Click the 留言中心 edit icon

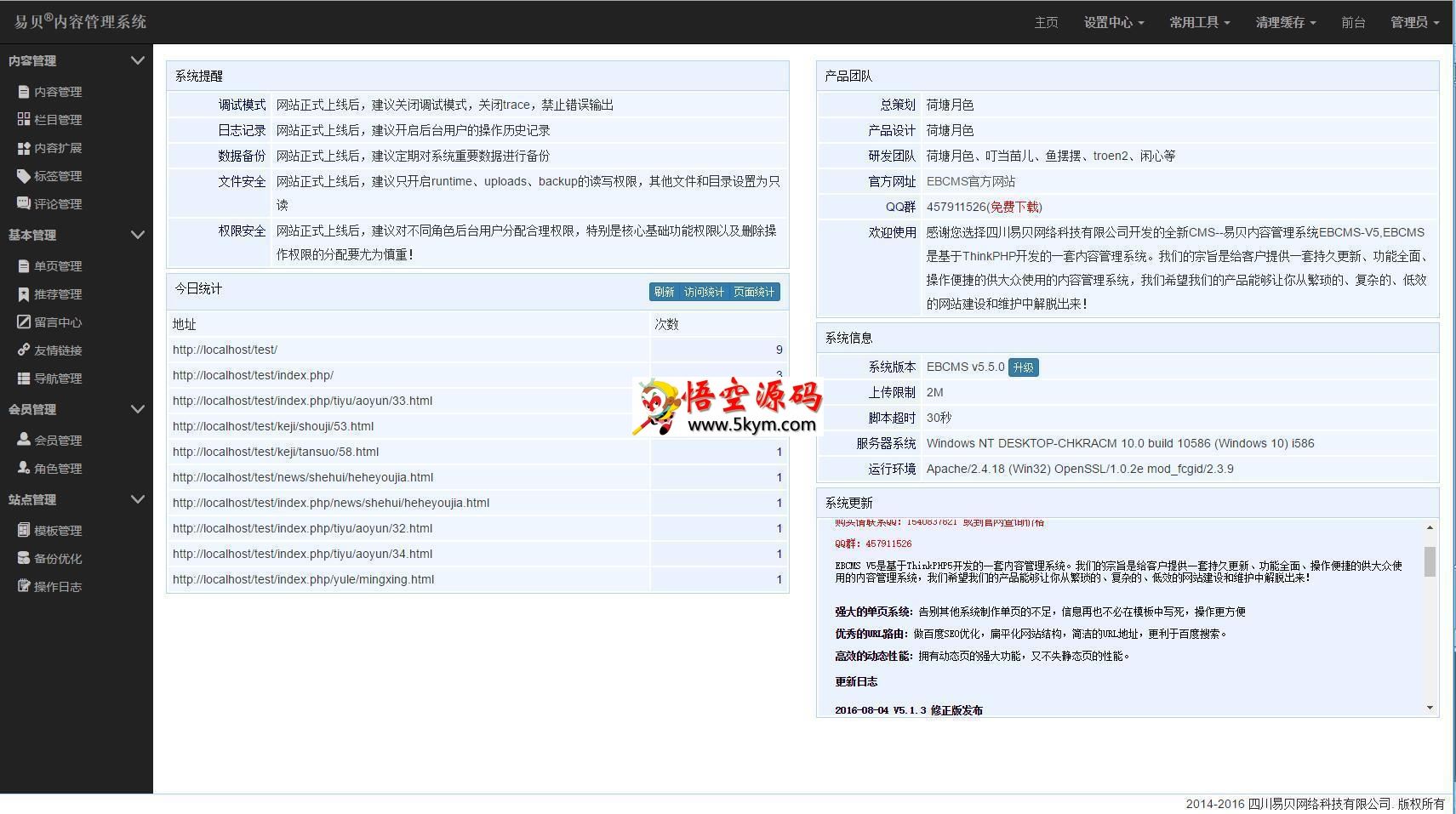coord(24,322)
